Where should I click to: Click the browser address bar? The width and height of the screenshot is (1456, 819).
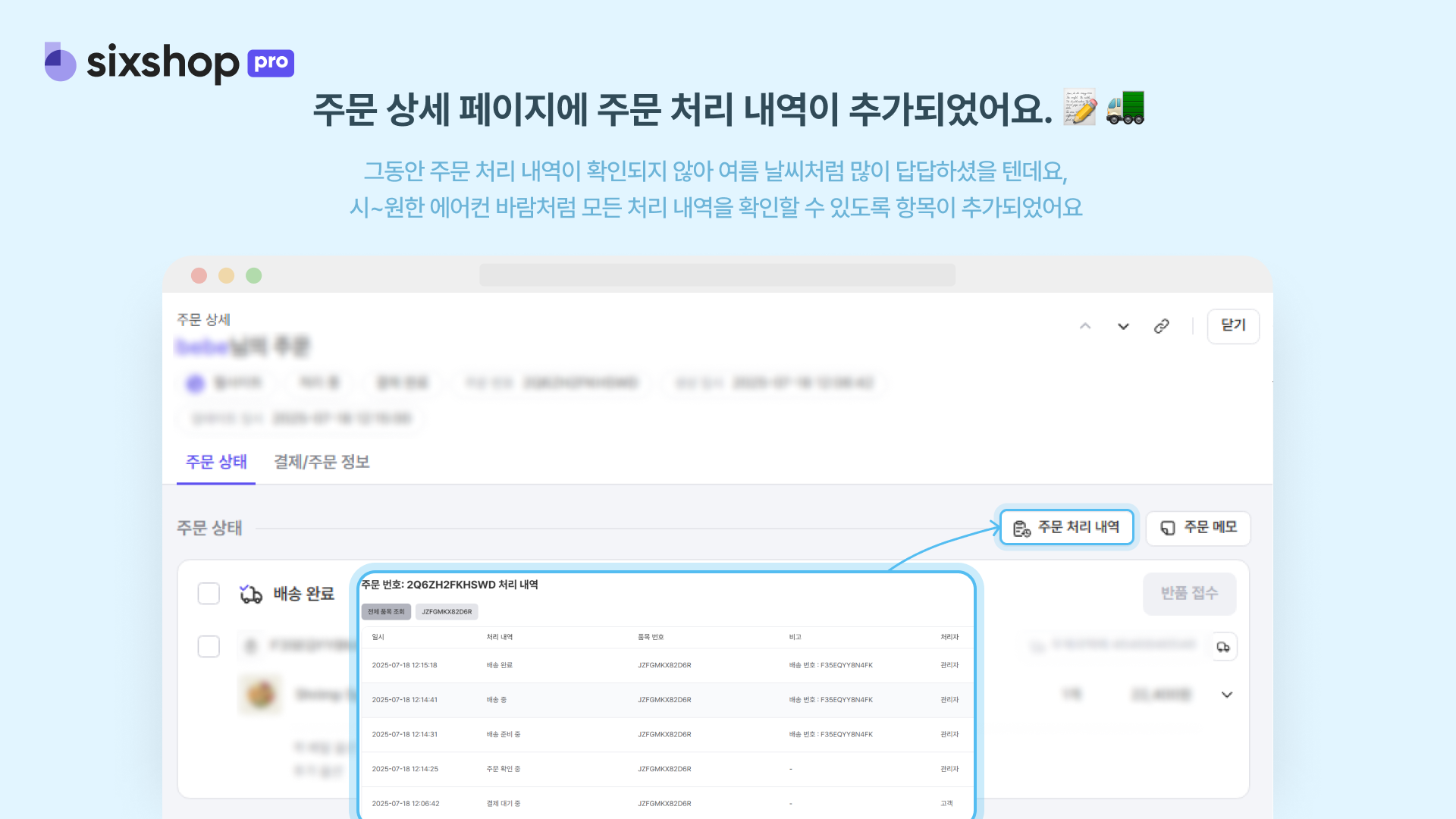tap(717, 275)
